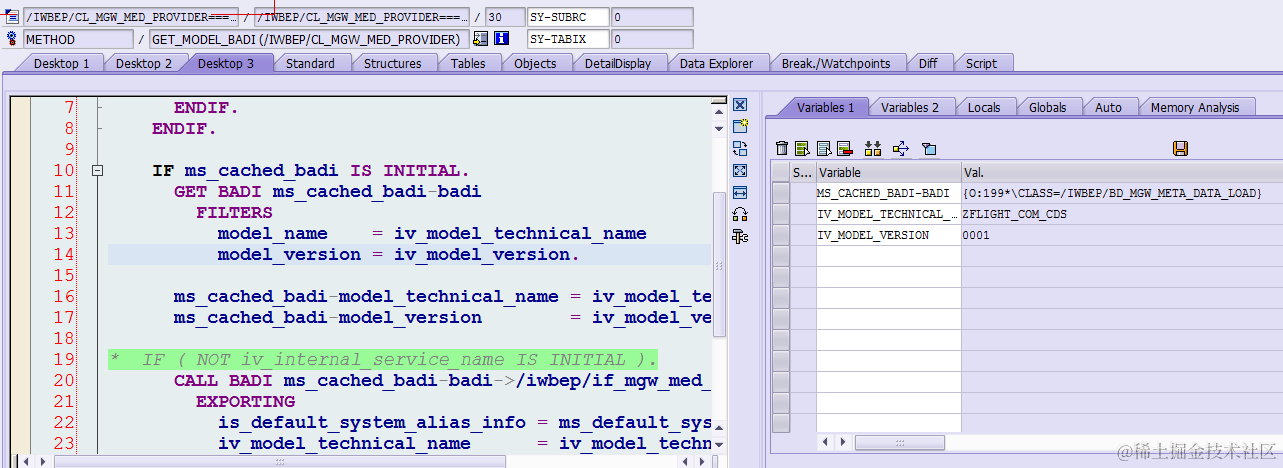The image size is (1283, 468).
Task: Click the new tool icon with yellow star
Action: point(740,126)
